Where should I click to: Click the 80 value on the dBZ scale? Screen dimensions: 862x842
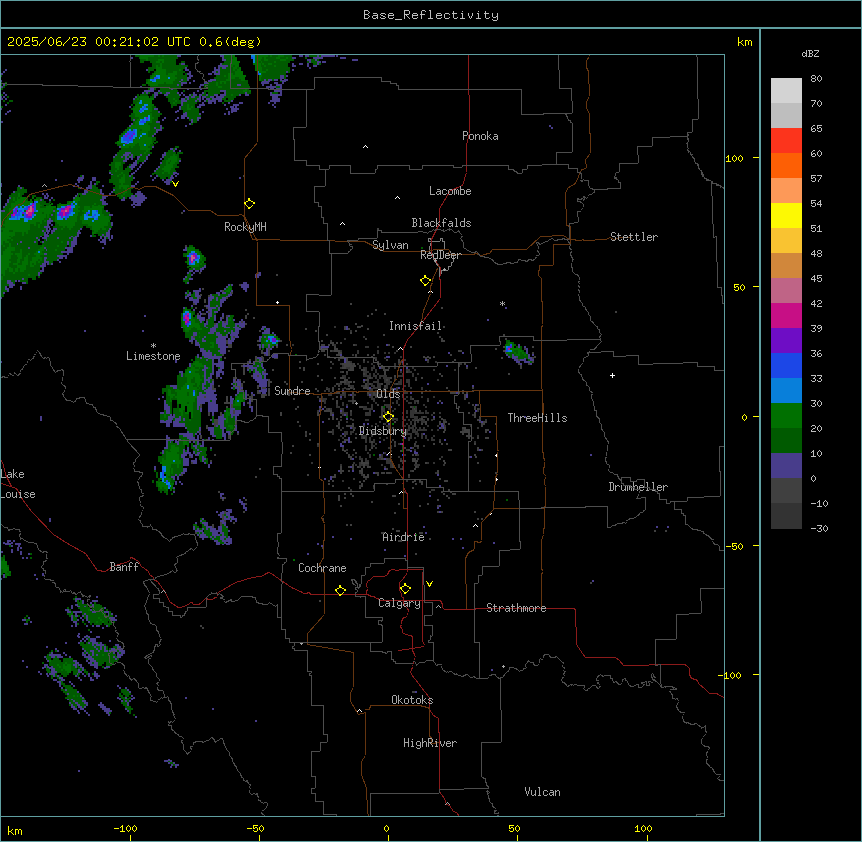[816, 79]
